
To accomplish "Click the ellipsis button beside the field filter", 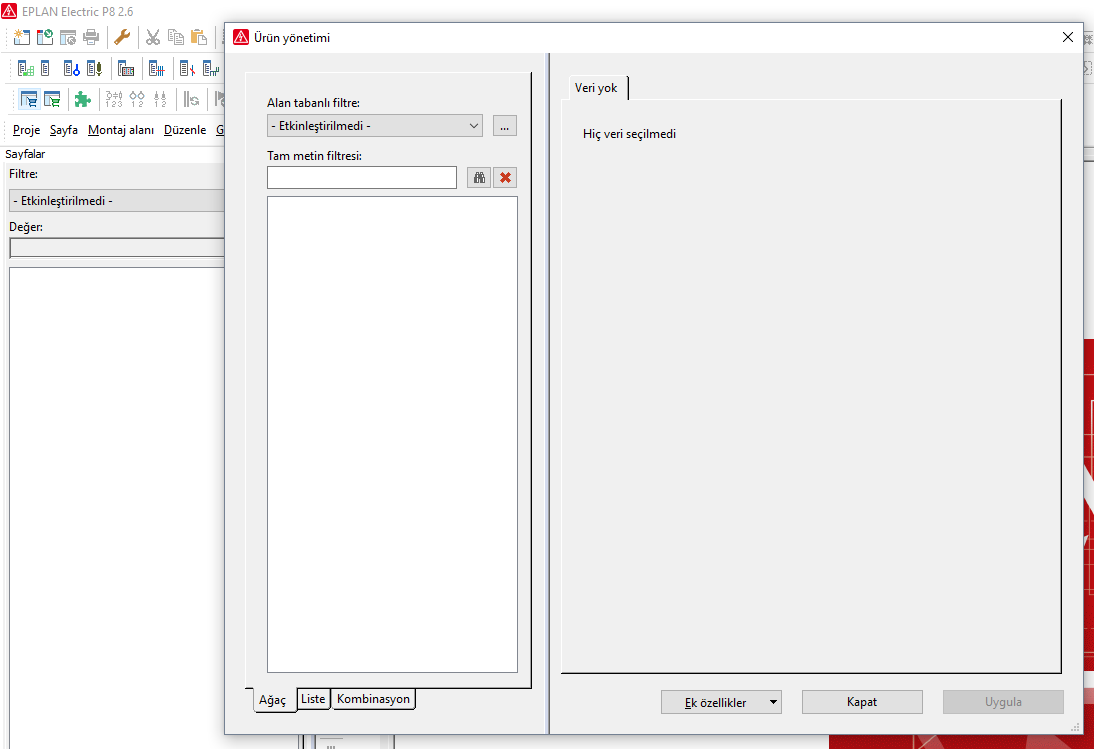I will tap(504, 126).
